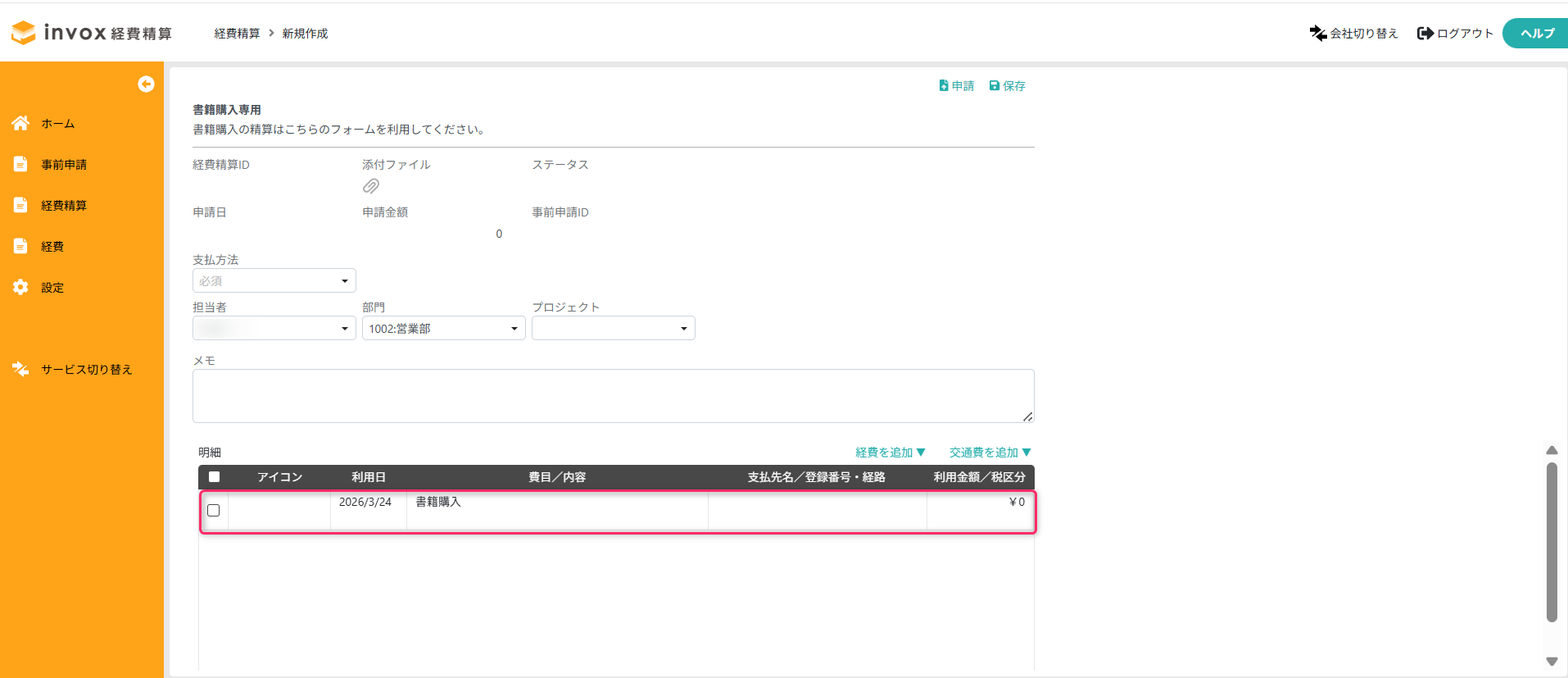Open 事前申請 in the sidebar
Screen dimensions: 1568x678
tap(64, 164)
